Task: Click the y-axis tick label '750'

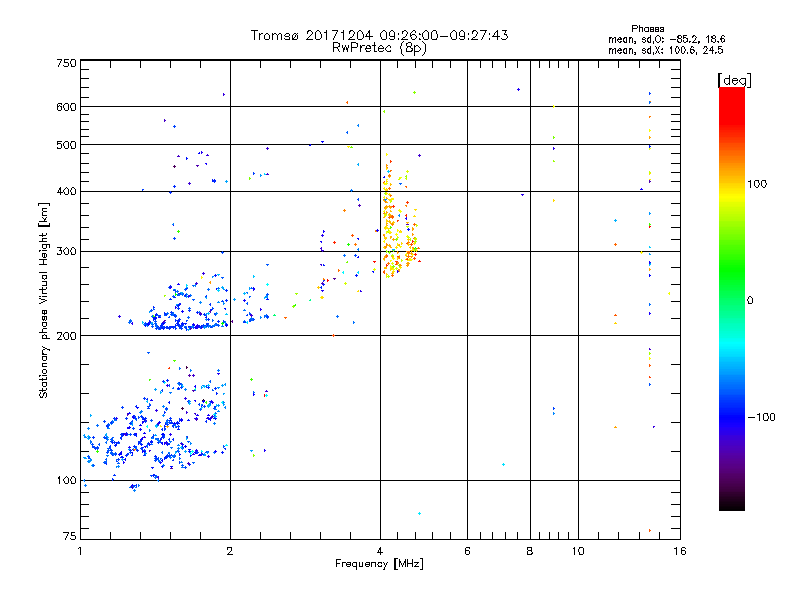Action: 67,63
